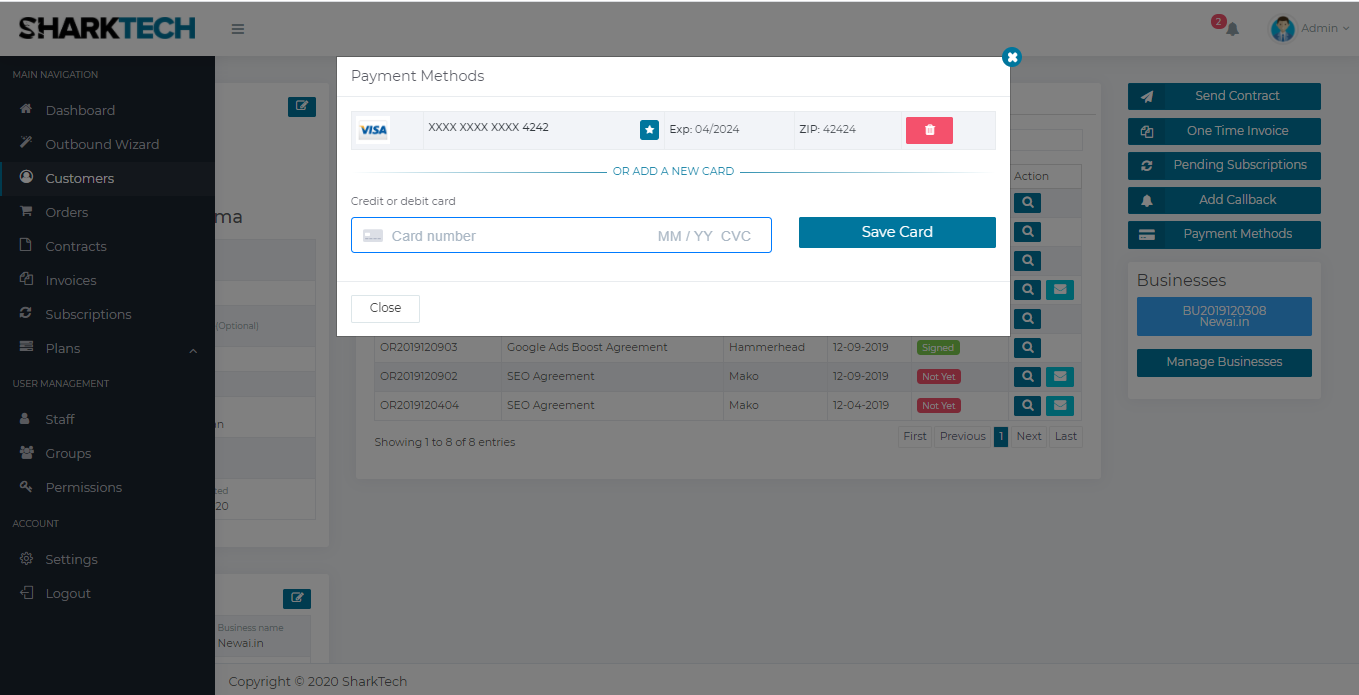Mark Visa card as default with star
Screen dimensions: 1359x695
(x=649, y=130)
